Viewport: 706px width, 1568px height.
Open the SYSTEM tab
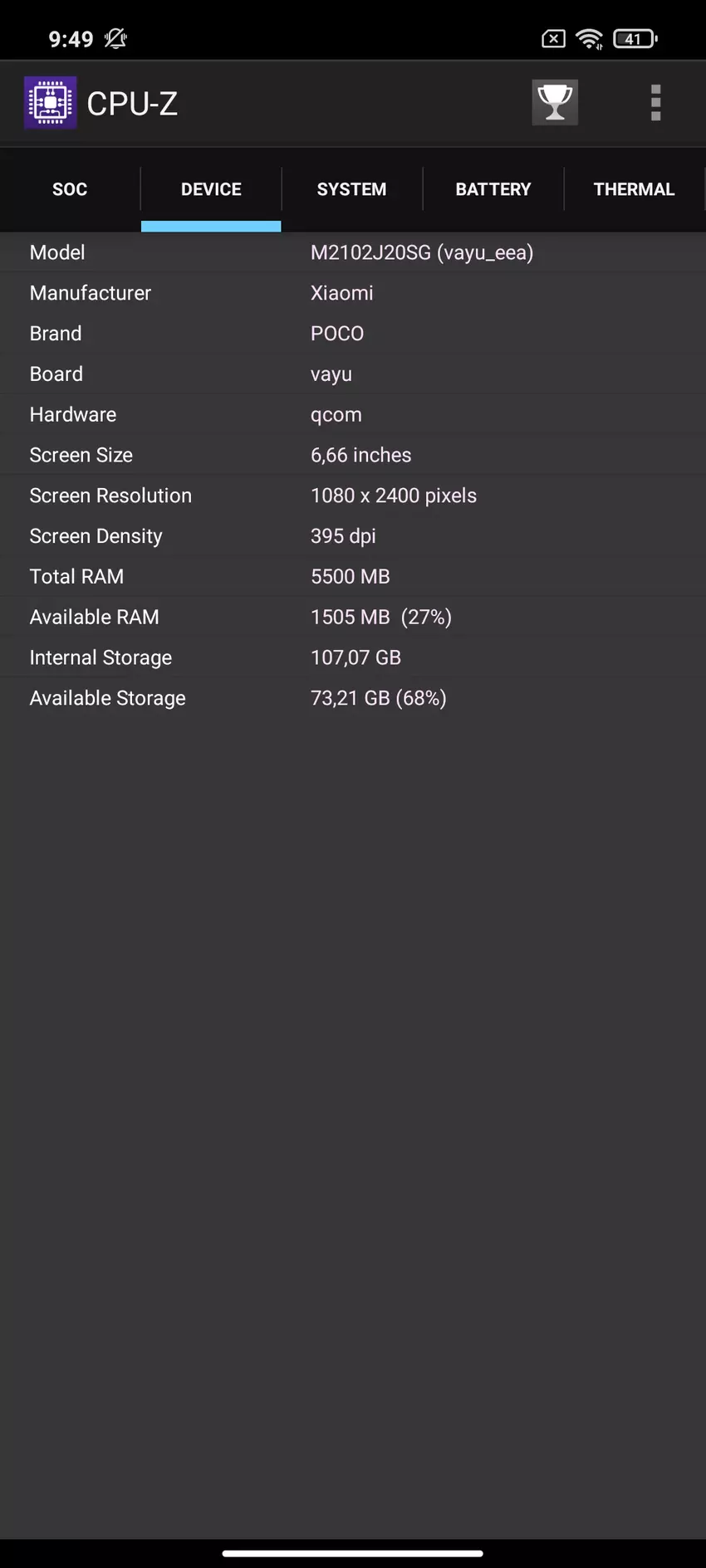click(351, 189)
